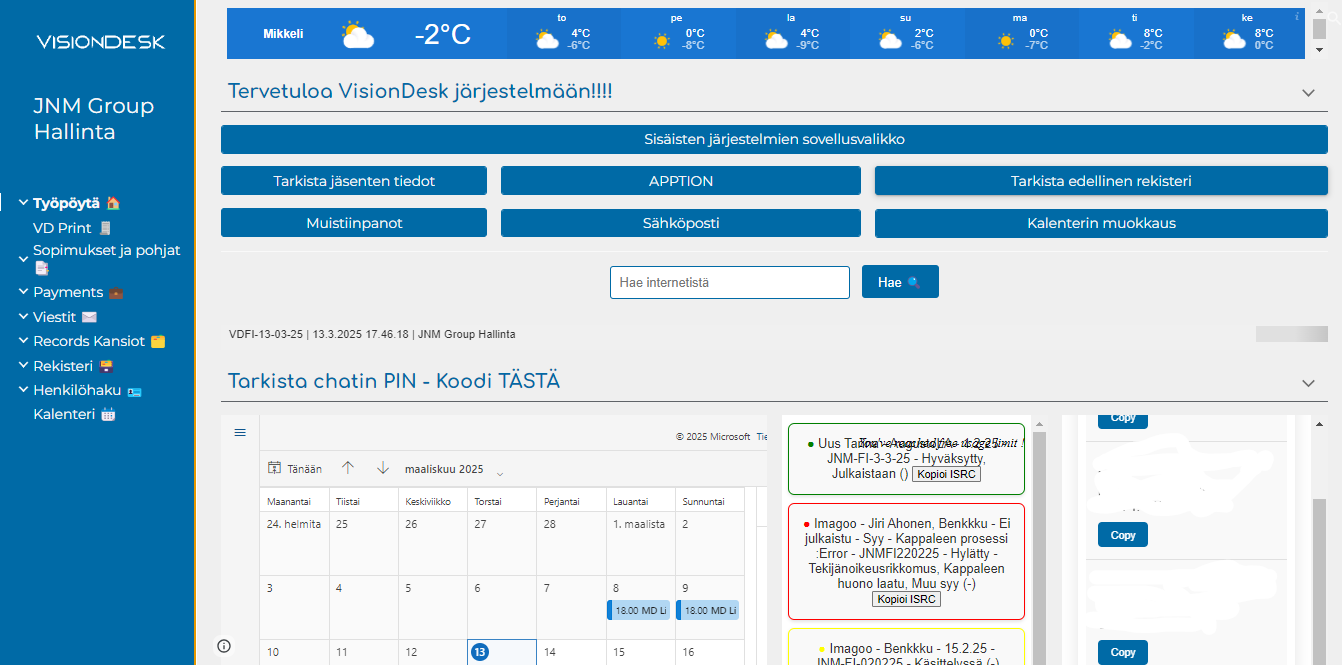Open the calendar hamburger menu
This screenshot has width=1342, height=665.
[240, 432]
